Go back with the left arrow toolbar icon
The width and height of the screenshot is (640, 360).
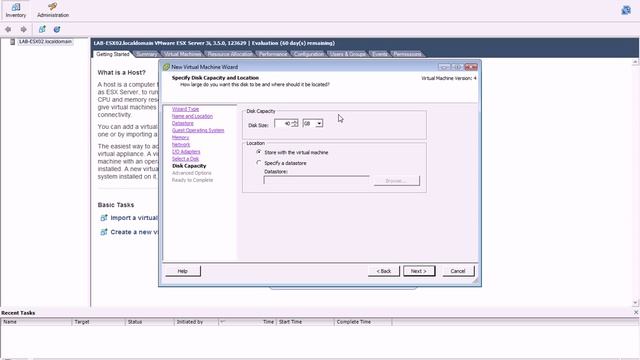(x=8, y=29)
